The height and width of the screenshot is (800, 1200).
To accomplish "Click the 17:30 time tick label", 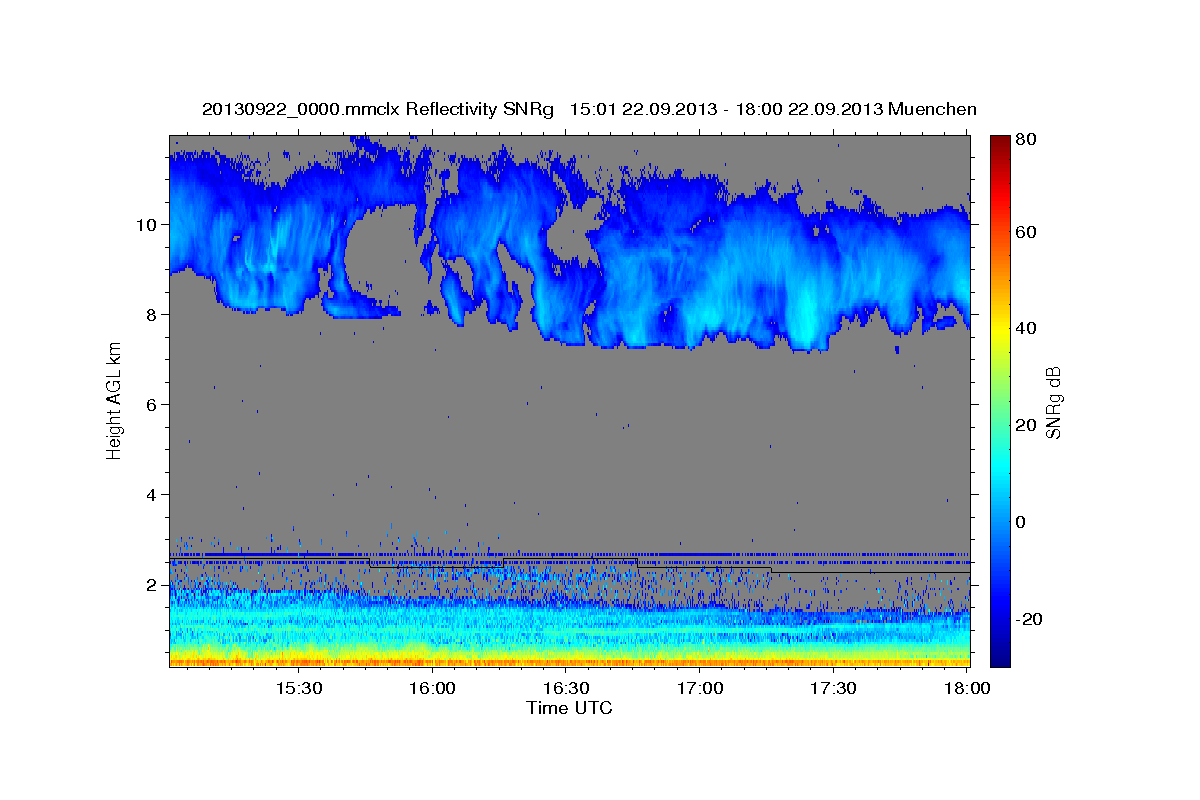I will point(833,689).
